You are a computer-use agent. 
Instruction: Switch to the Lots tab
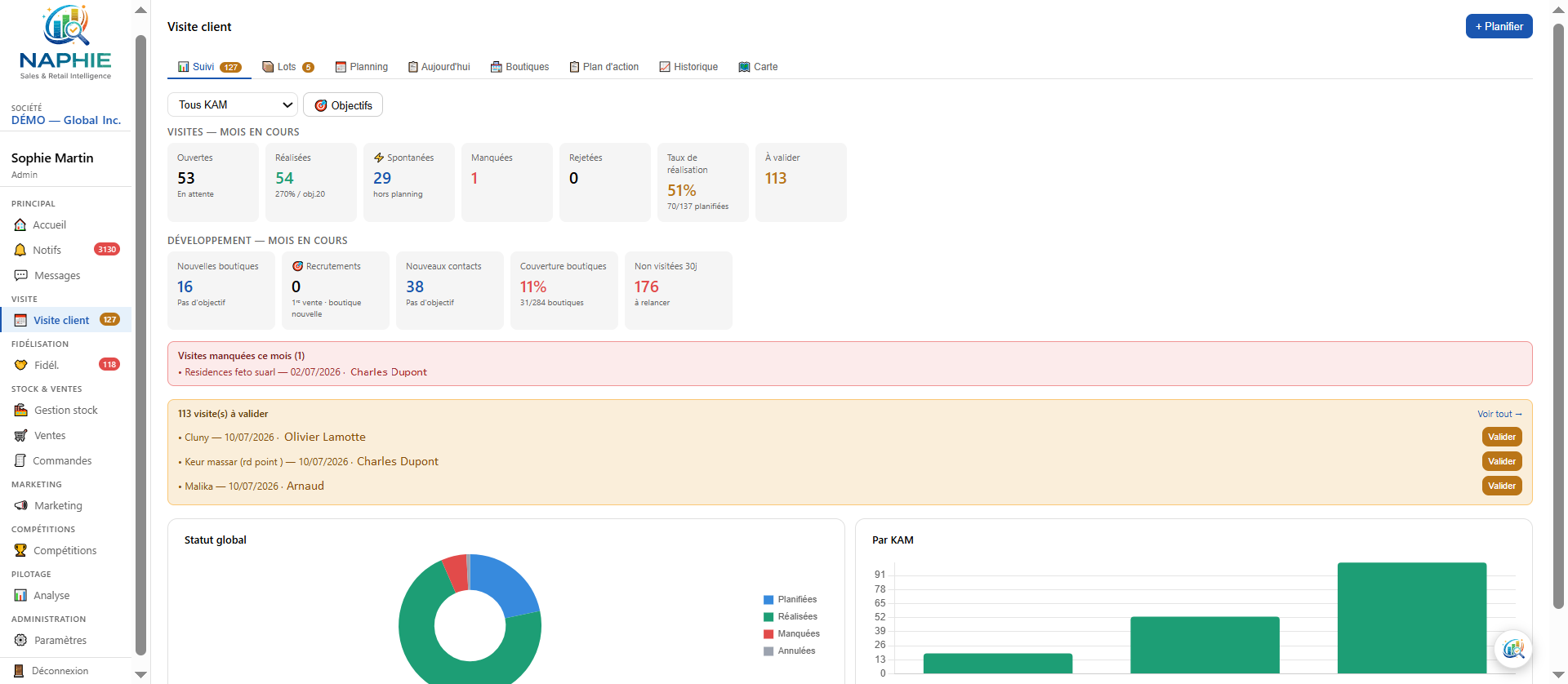[288, 67]
